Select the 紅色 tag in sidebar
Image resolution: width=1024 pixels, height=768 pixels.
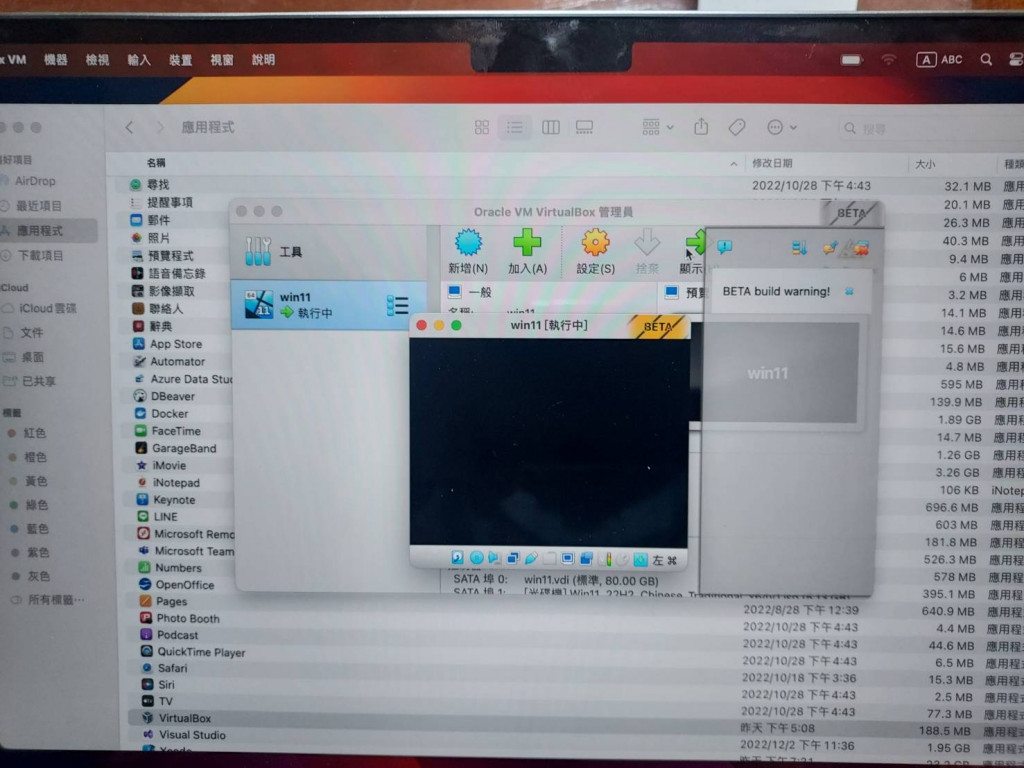pos(35,433)
